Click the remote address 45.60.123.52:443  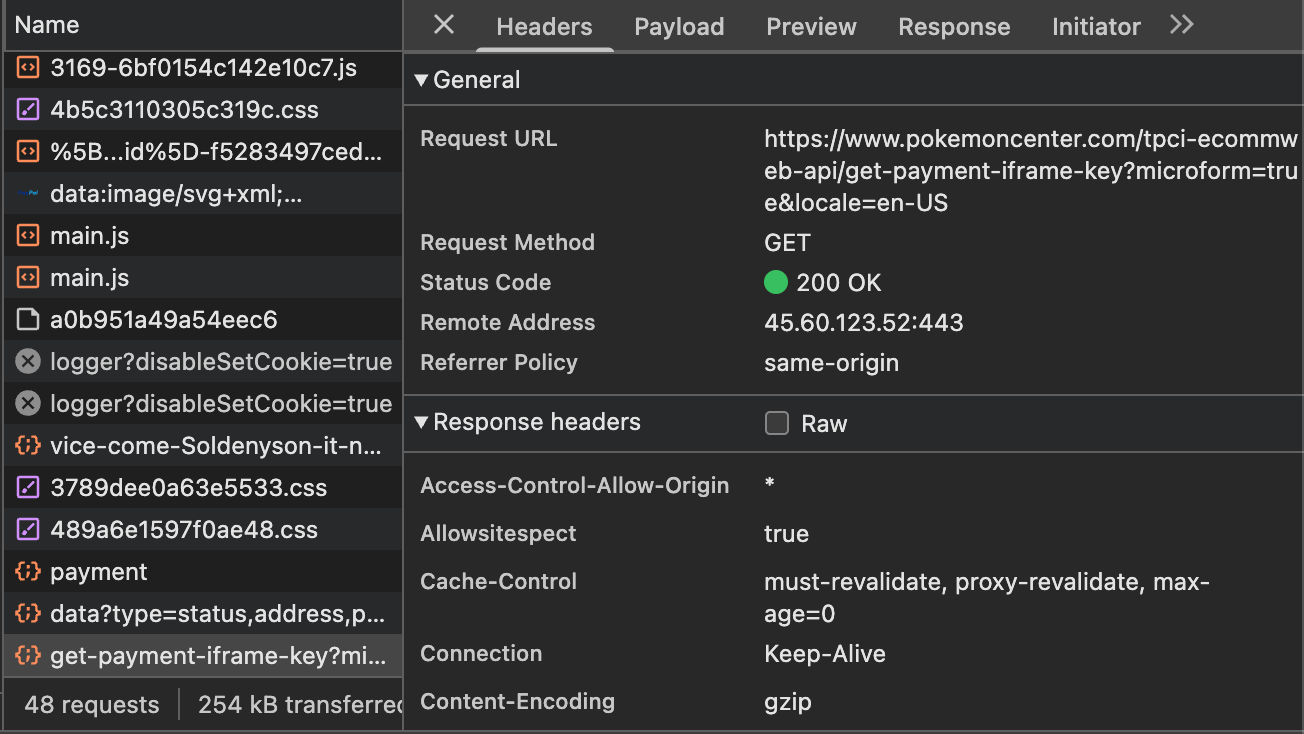[x=864, y=323]
